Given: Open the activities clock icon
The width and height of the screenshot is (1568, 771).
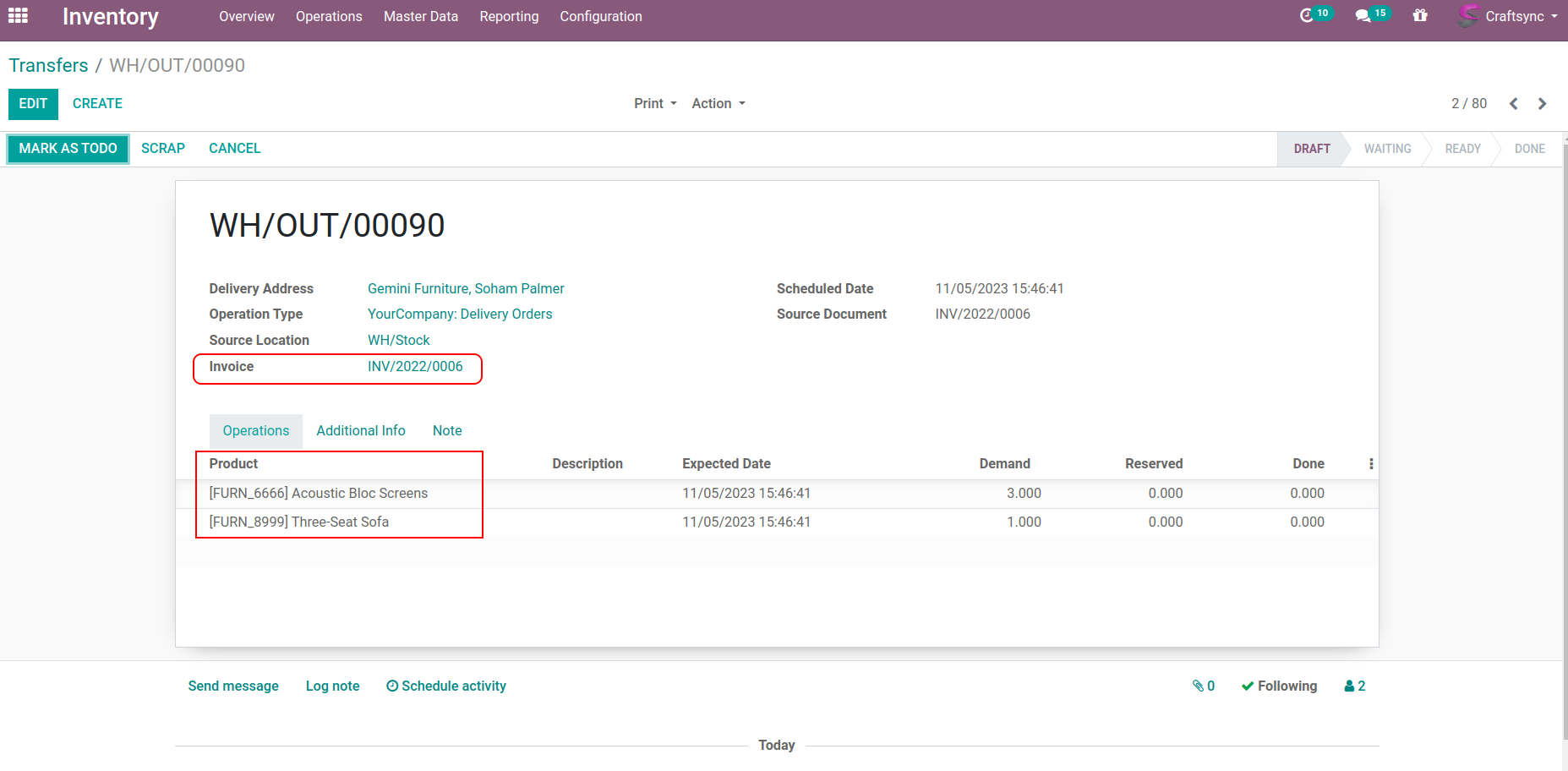Looking at the screenshot, I should [1307, 16].
